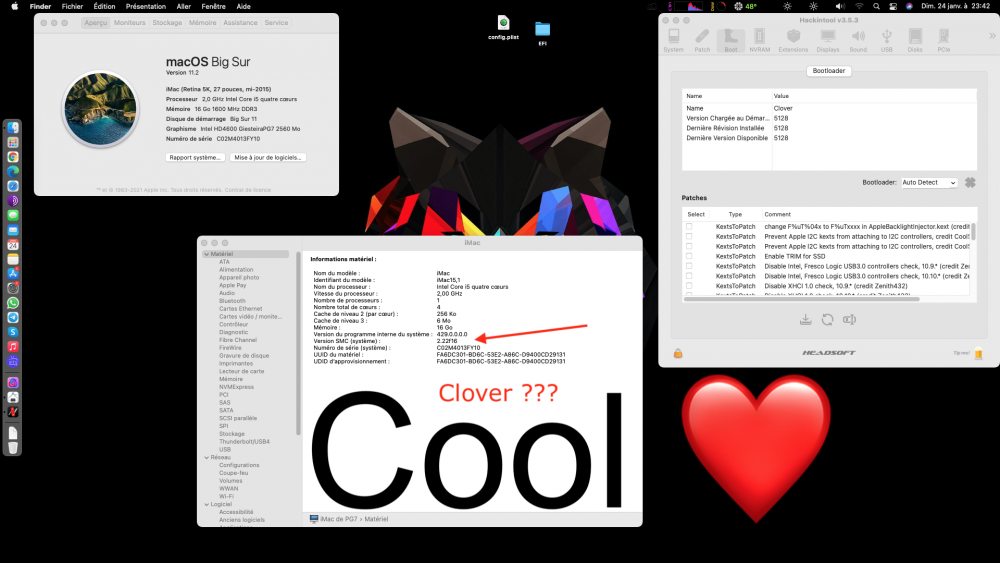Click the Rapport système button
Viewport: 1000px width, 563px height.
[195, 157]
